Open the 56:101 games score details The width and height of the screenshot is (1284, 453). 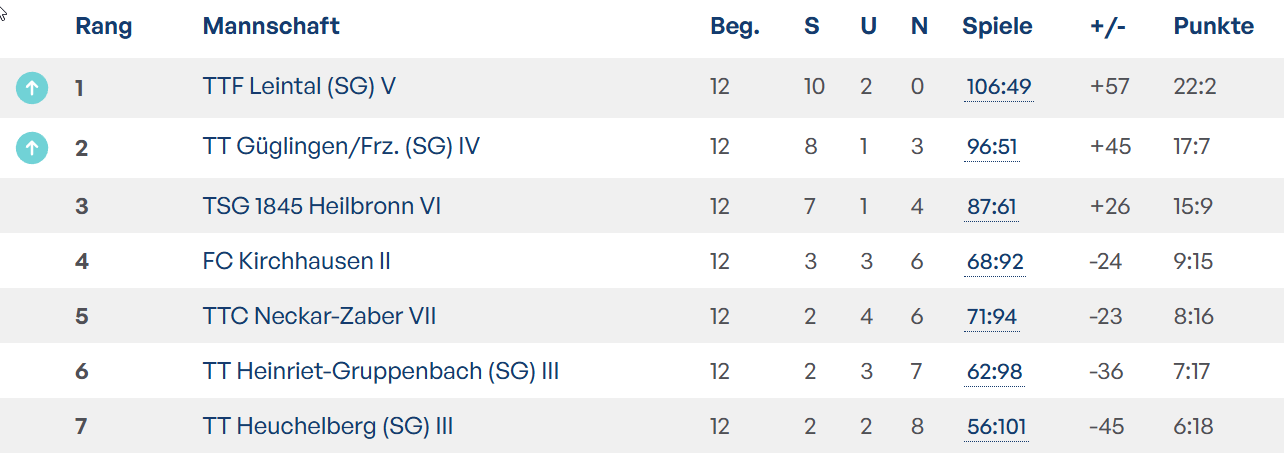coord(997,428)
